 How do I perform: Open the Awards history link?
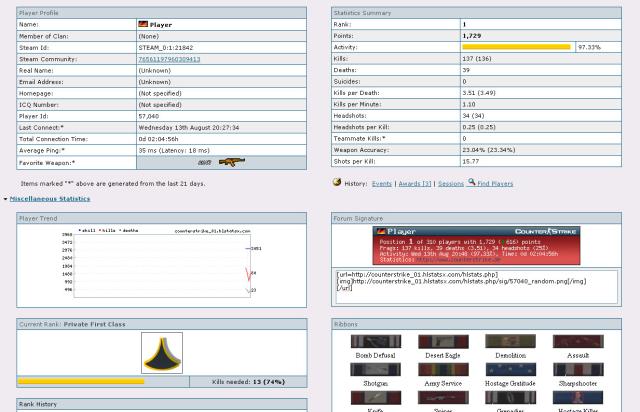pos(414,184)
